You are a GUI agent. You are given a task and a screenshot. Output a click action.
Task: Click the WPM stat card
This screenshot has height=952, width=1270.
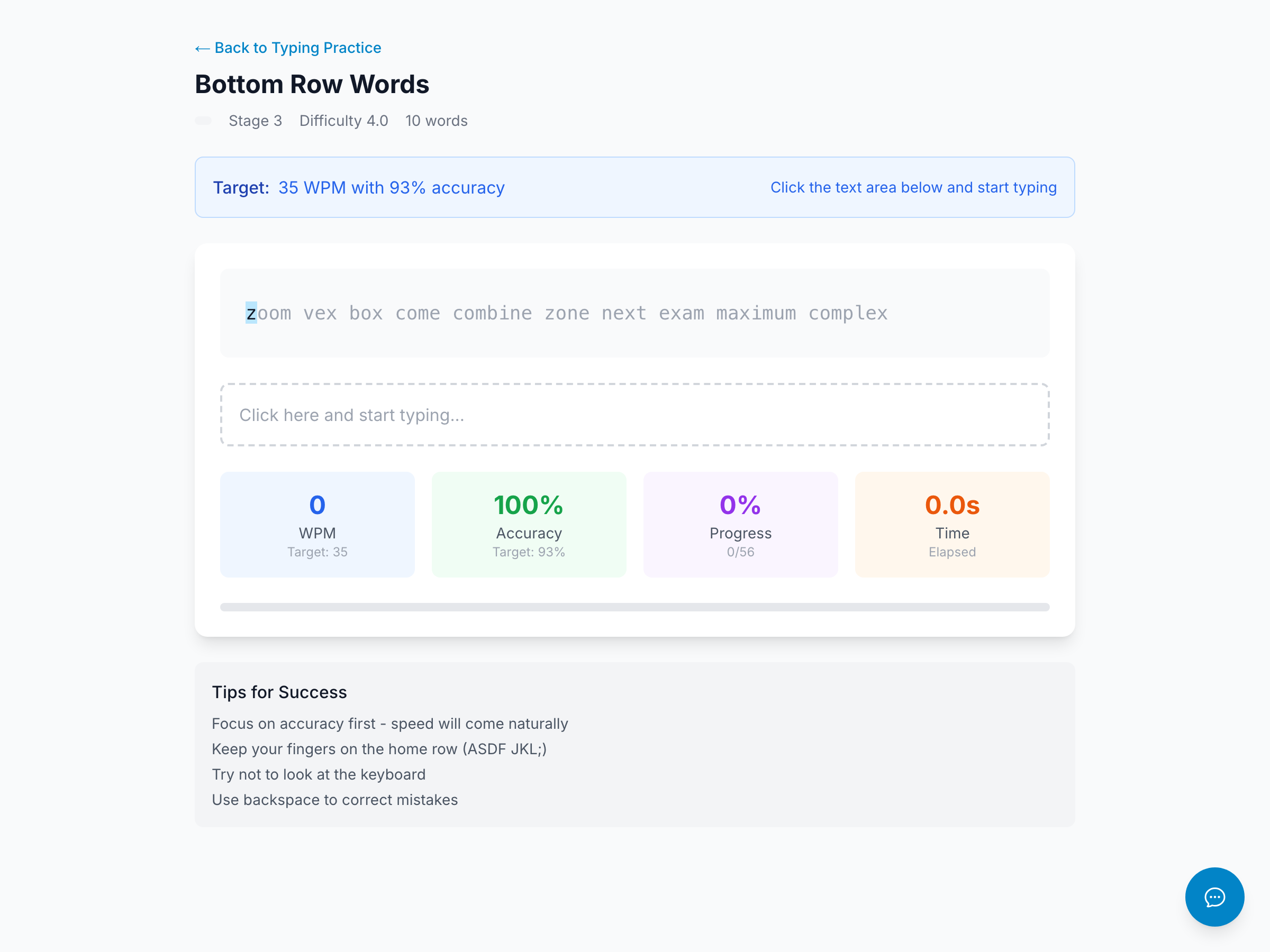pyautogui.click(x=317, y=525)
